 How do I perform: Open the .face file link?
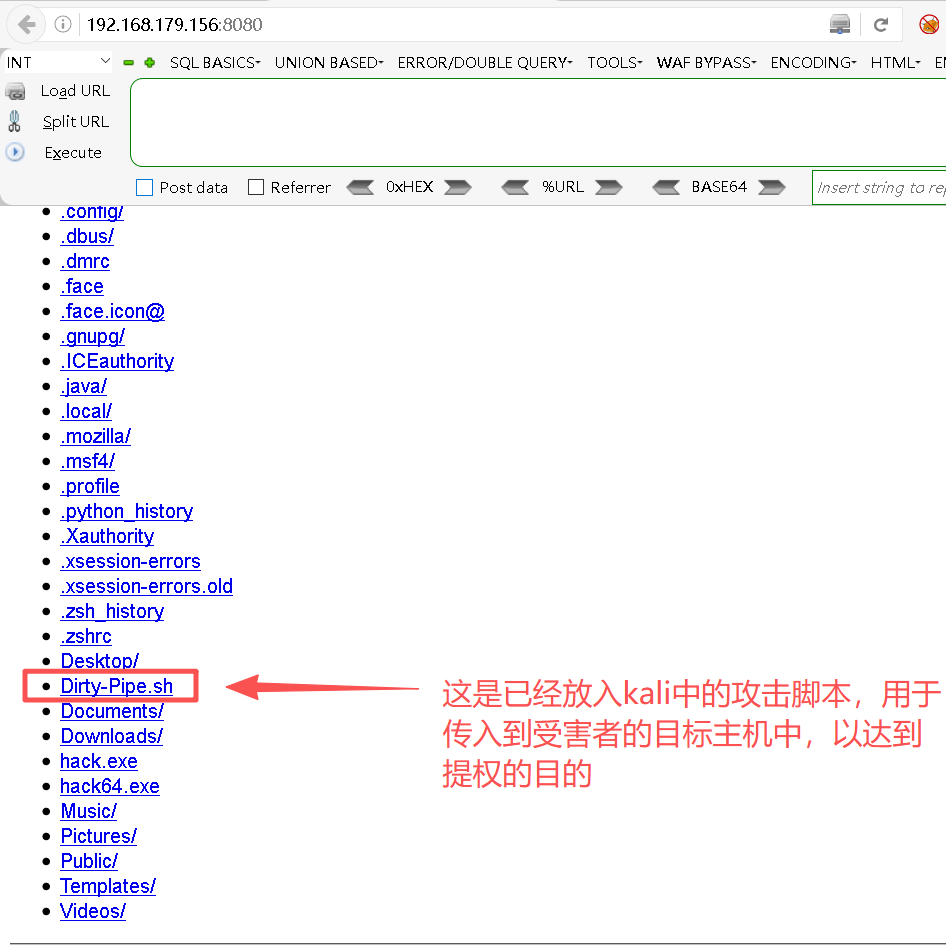pyautogui.click(x=82, y=287)
